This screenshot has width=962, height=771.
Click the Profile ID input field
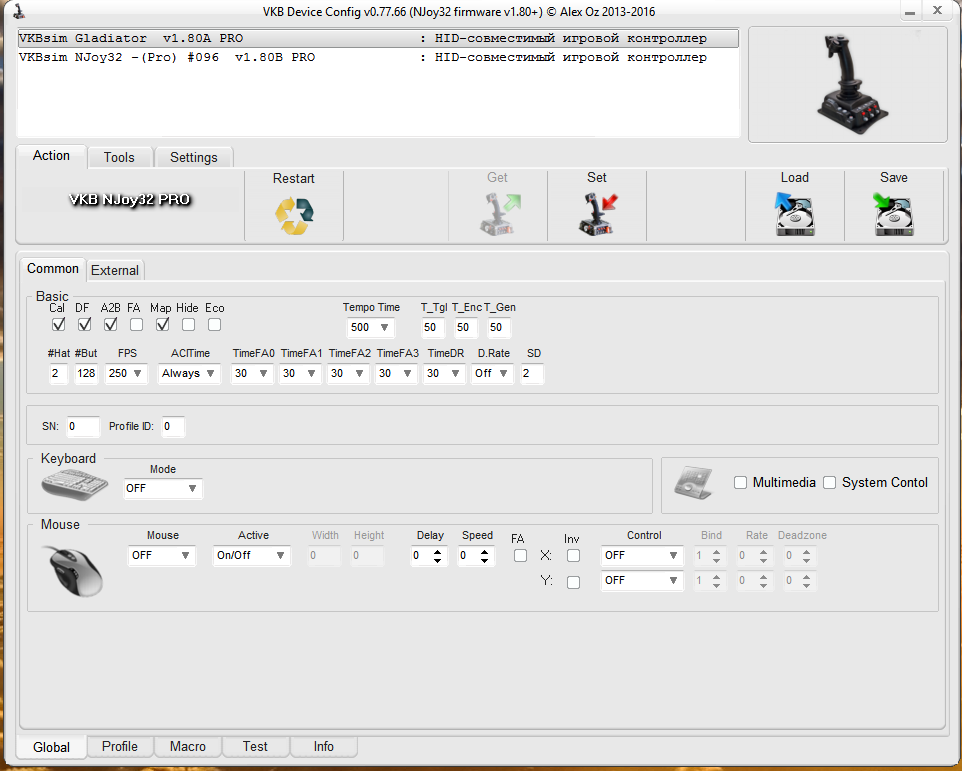(x=172, y=426)
